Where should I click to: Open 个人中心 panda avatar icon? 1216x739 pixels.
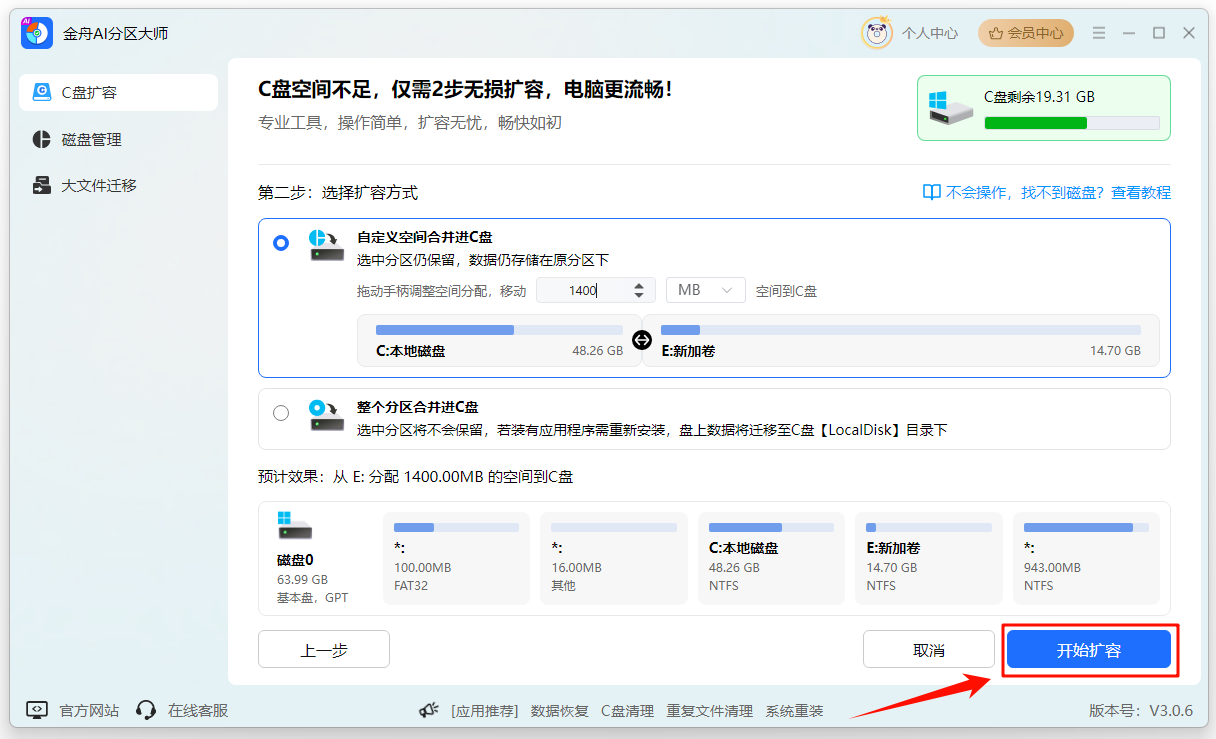pyautogui.click(x=877, y=33)
